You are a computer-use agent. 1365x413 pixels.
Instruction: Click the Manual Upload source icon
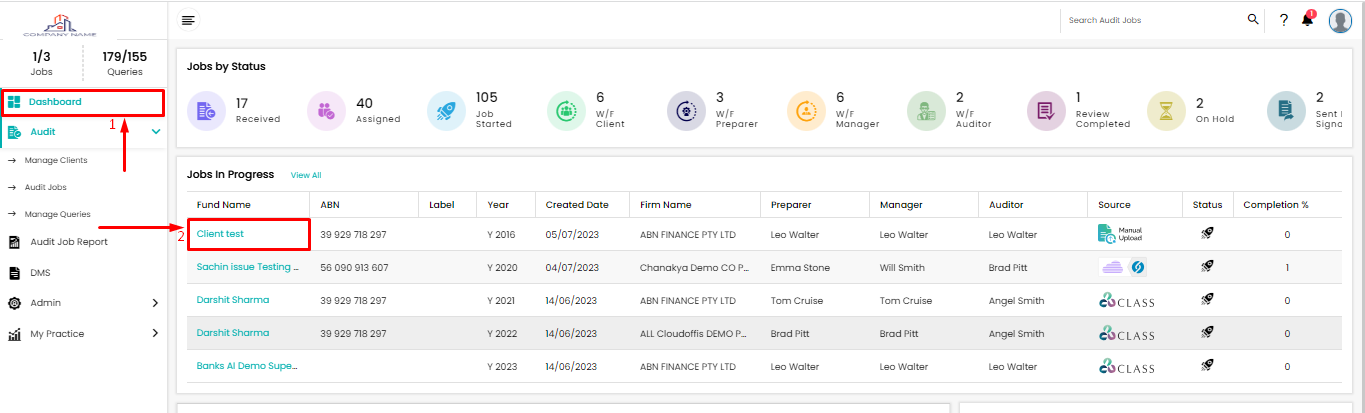pyautogui.click(x=1120, y=235)
